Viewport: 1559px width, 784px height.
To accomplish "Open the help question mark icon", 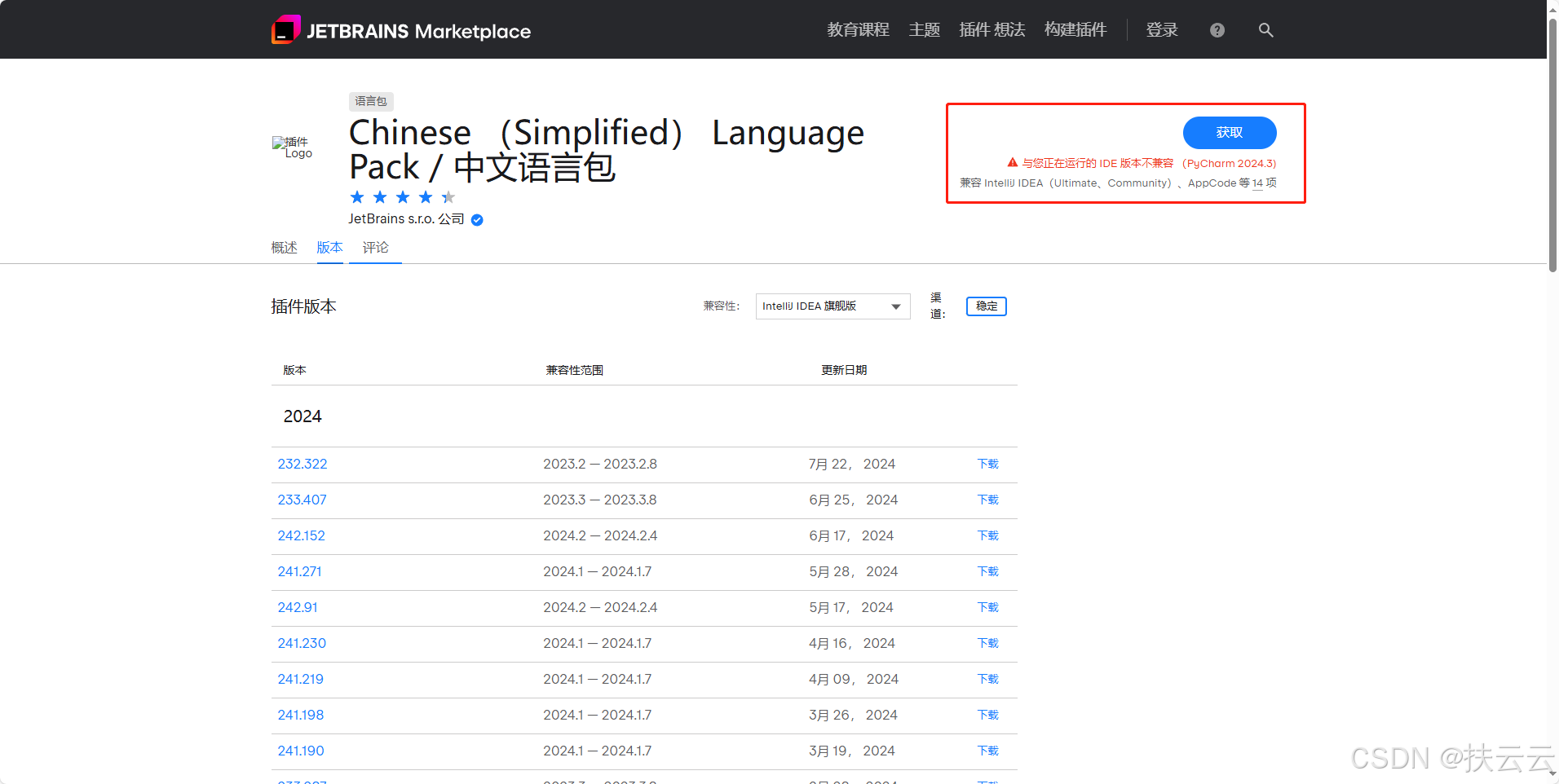I will click(1217, 30).
